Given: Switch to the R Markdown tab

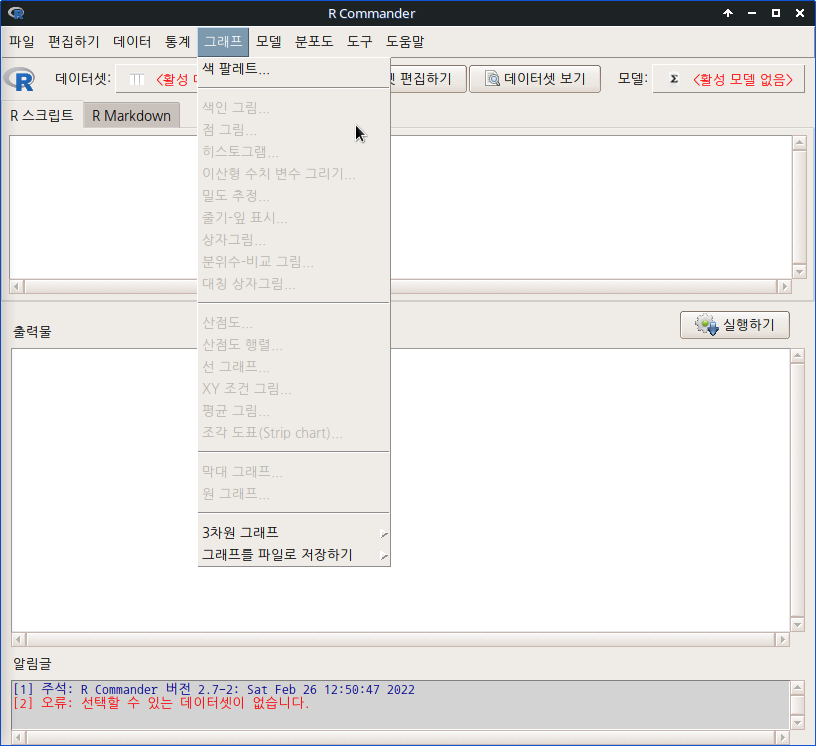Looking at the screenshot, I should point(131,116).
